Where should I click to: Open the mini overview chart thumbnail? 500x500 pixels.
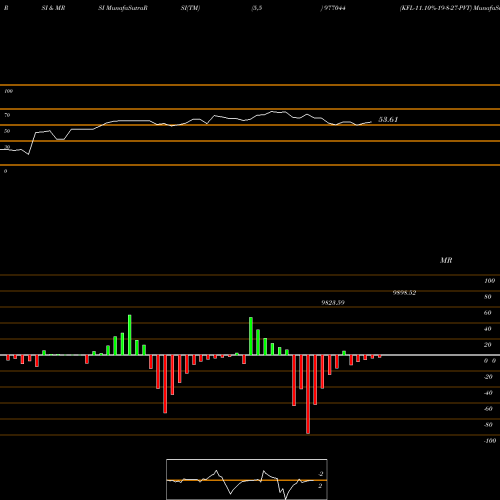tap(247, 479)
